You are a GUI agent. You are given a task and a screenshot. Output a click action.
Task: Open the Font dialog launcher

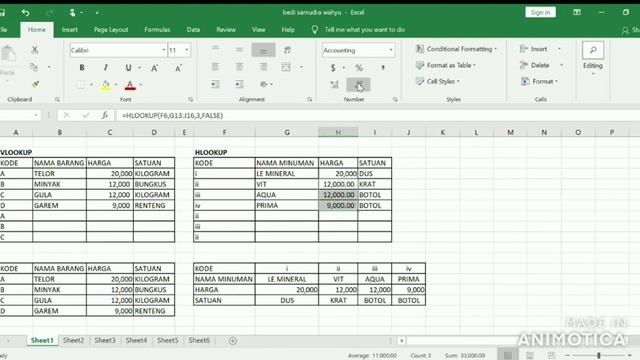click(191, 100)
